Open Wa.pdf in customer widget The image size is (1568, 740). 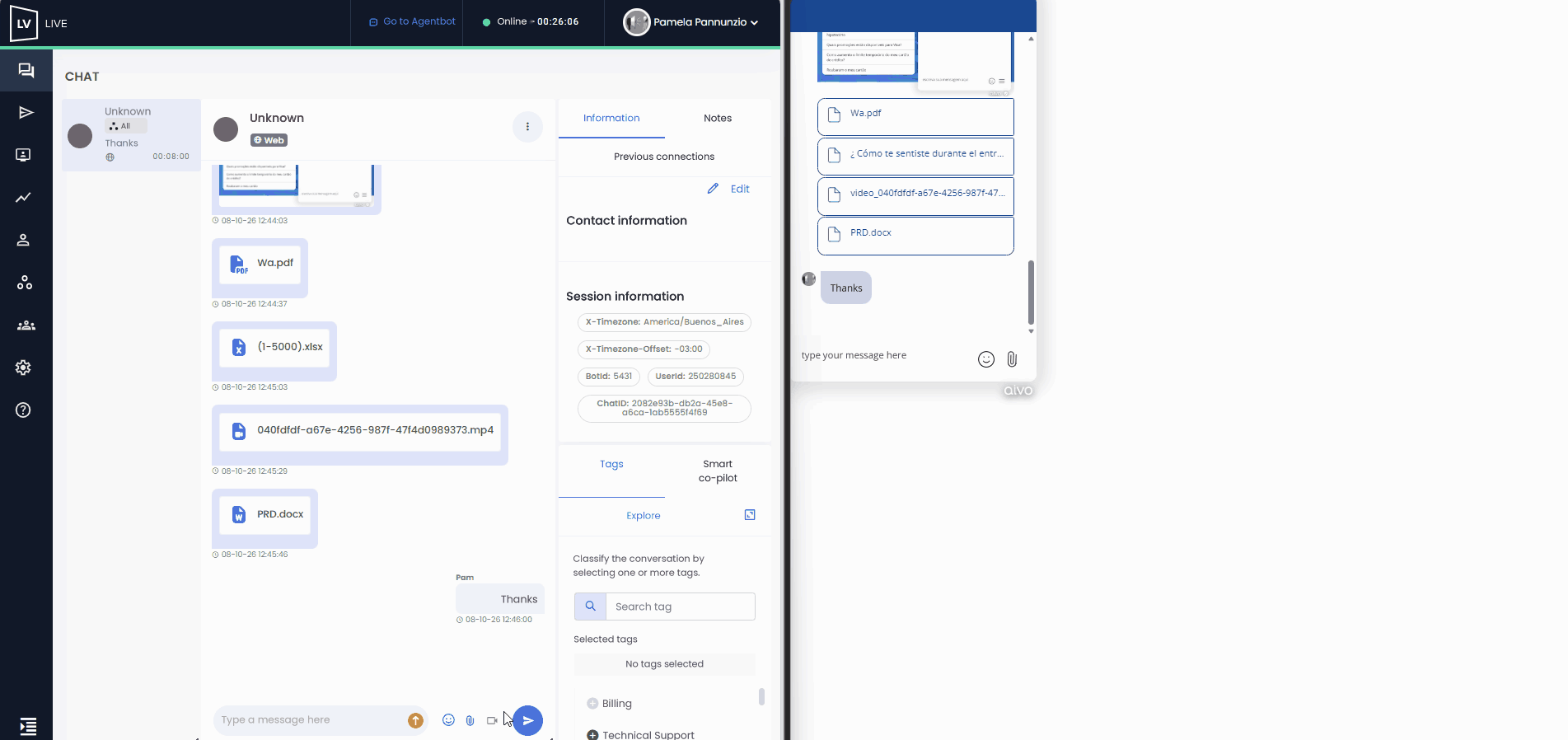tap(915, 117)
